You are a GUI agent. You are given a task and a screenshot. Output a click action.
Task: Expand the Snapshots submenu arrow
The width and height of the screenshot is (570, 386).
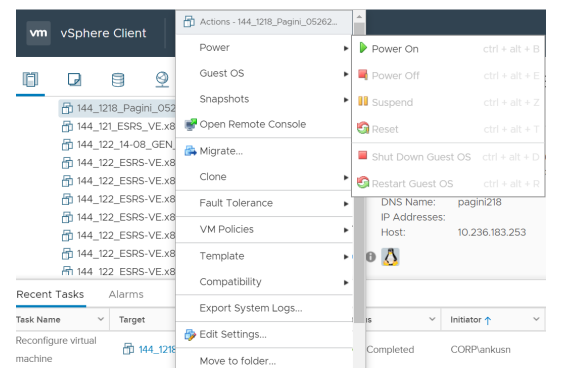pos(346,100)
